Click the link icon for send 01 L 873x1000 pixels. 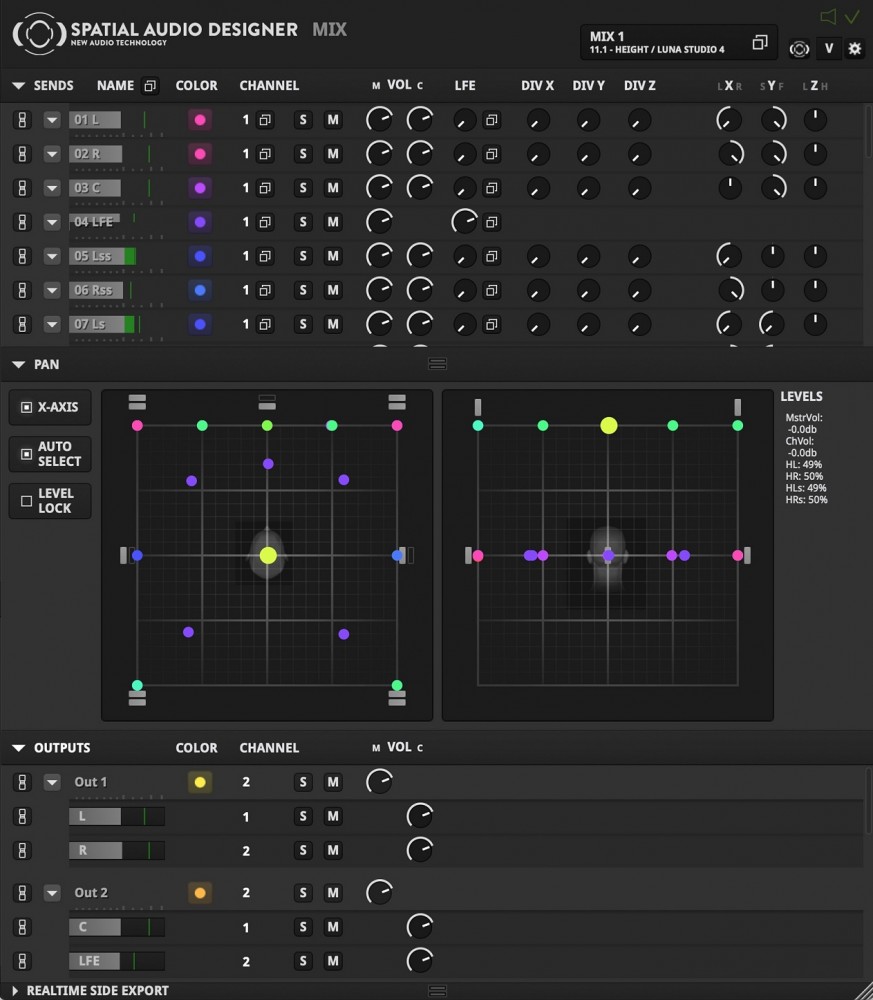(x=22, y=120)
